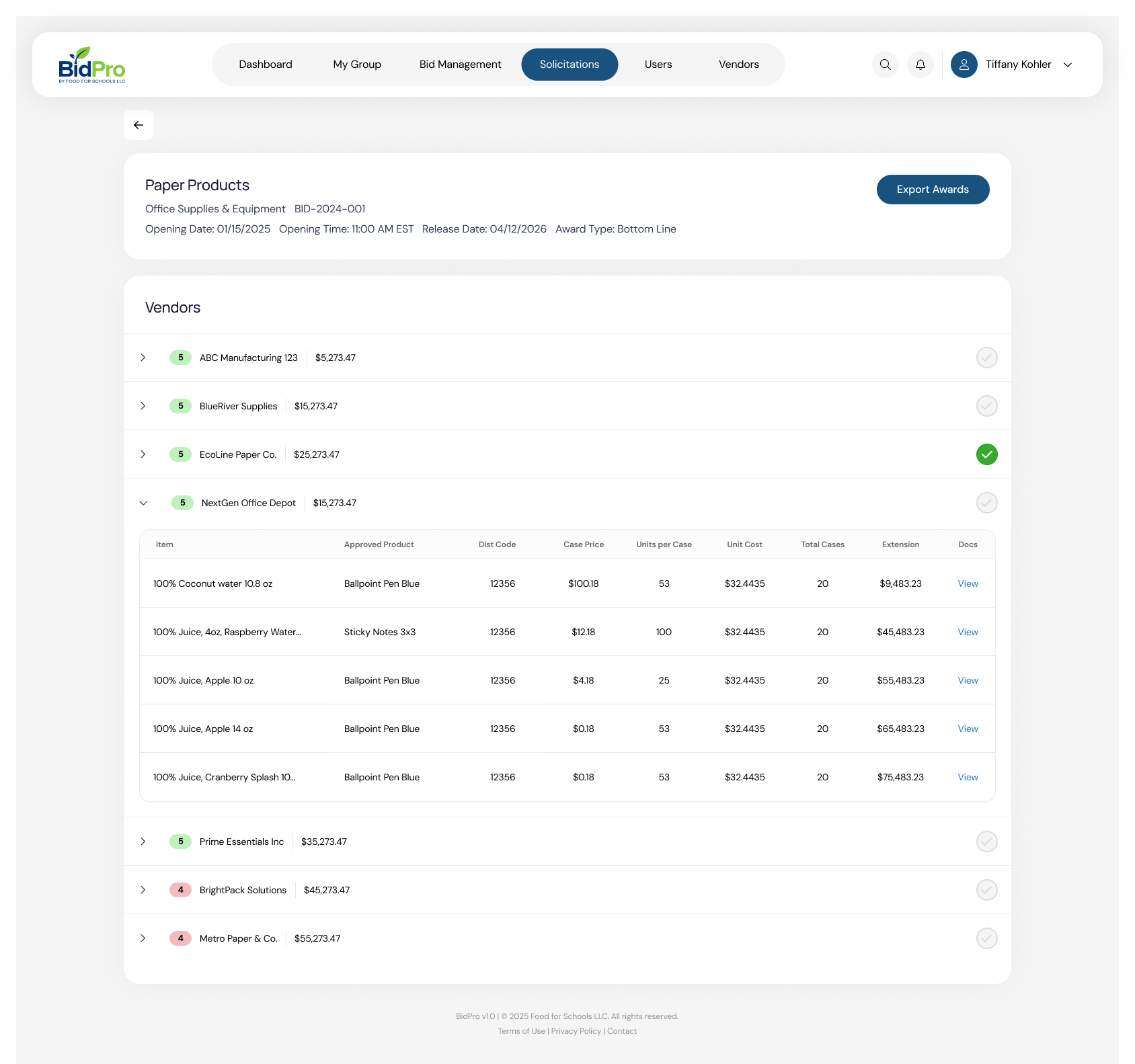Go back using the arrow button
The image size is (1135, 1064).
(x=139, y=125)
